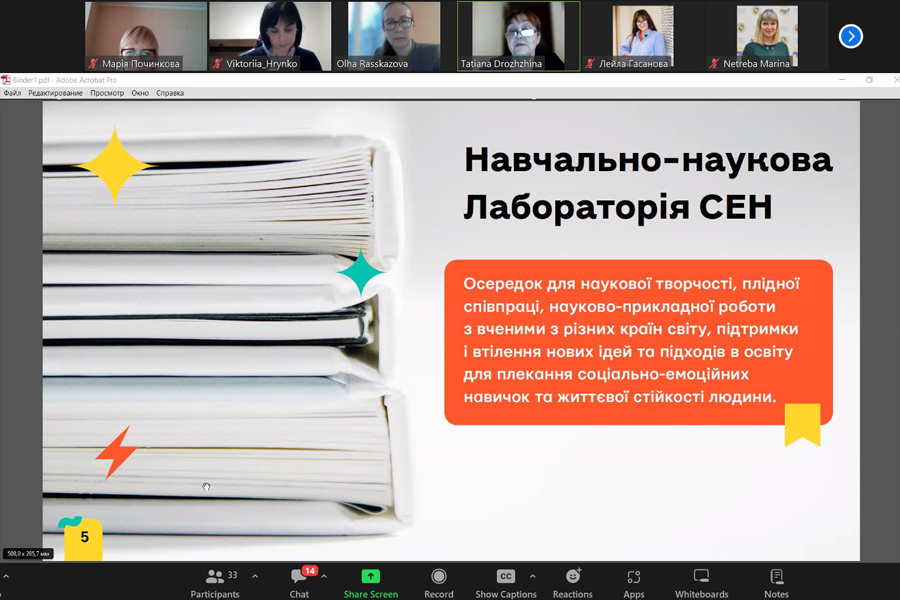Screen dimensions: 900x600
Task: Open the Reactions menu
Action: click(572, 583)
